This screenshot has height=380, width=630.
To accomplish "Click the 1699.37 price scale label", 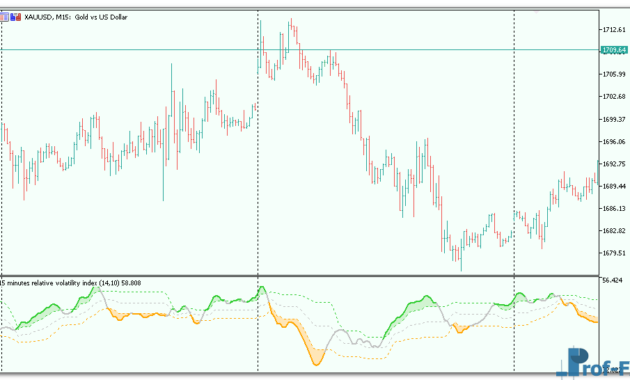I will [x=614, y=119].
